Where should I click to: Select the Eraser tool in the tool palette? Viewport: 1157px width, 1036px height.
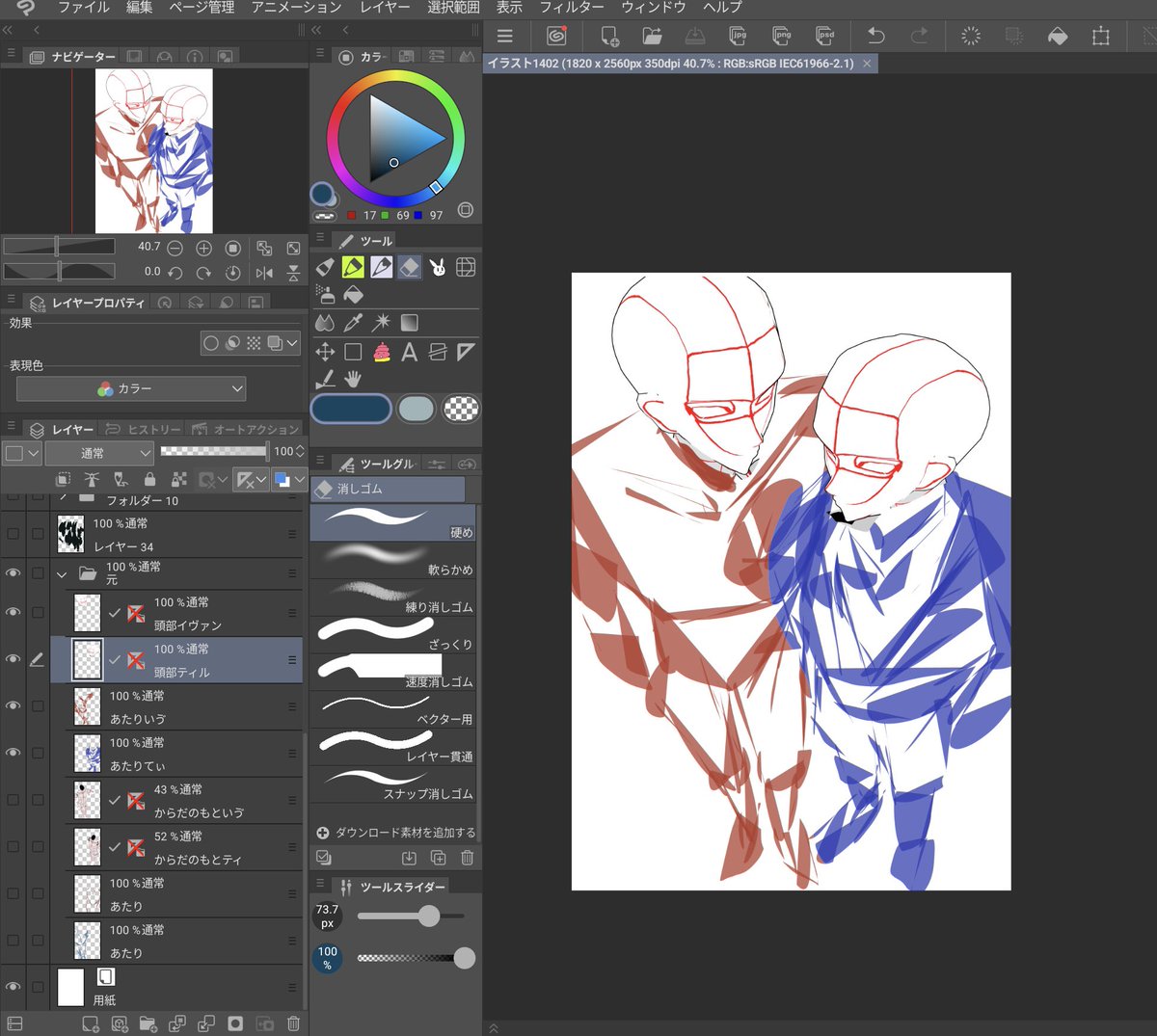click(x=410, y=267)
